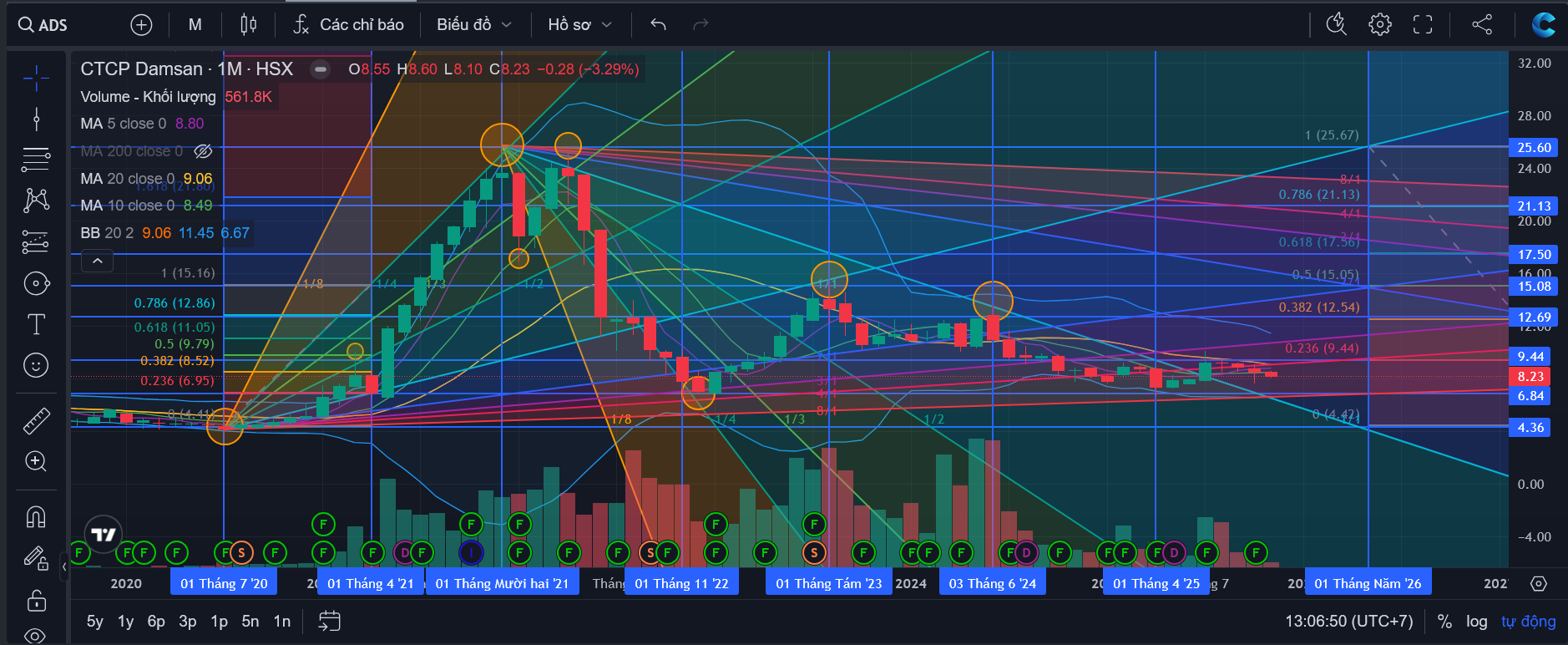Click the 4.36 price label
Viewport: 1568px width, 645px height.
click(x=1530, y=428)
